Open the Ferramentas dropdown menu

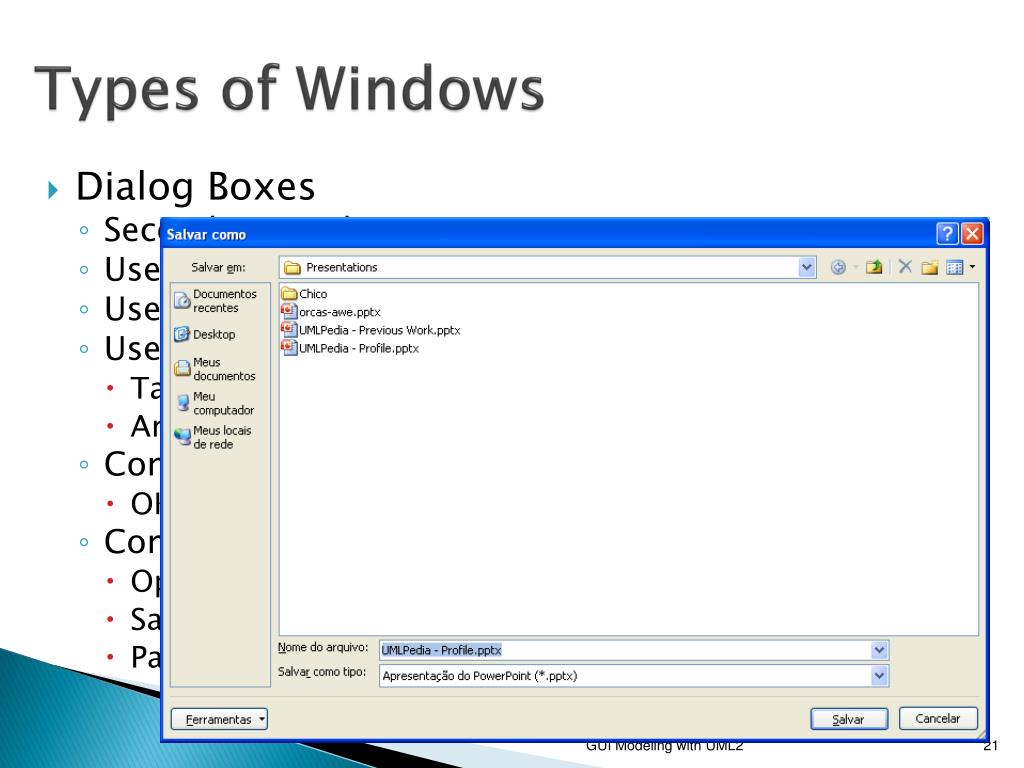219,720
